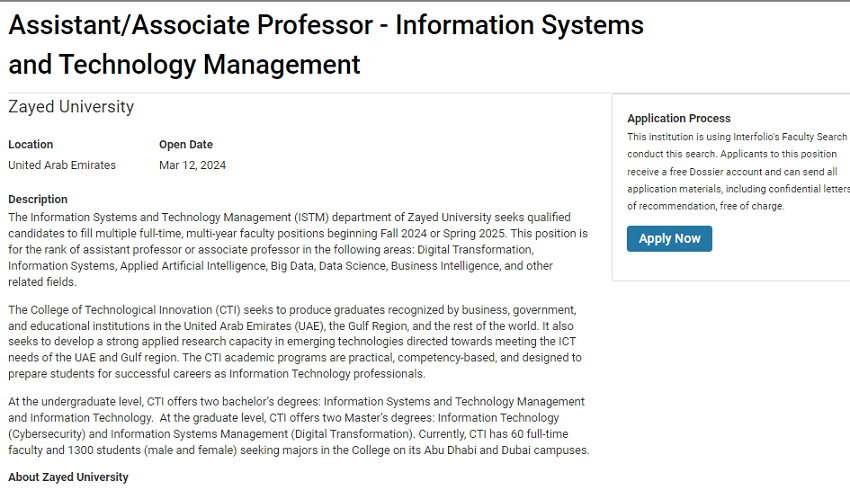Click the paragraph starting "The College of Technological"

[294, 341]
